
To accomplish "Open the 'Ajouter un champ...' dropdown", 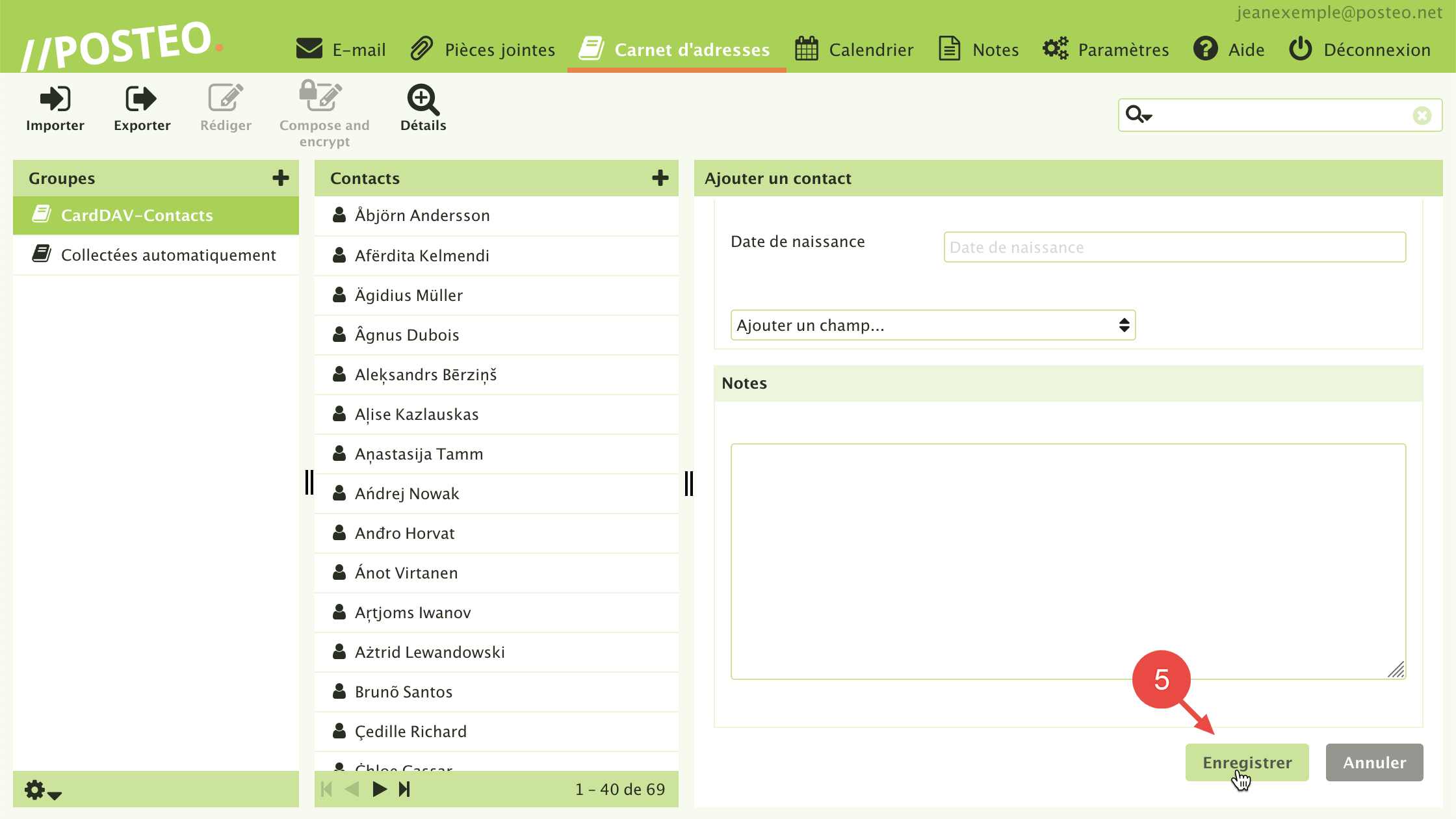I will coord(933,325).
